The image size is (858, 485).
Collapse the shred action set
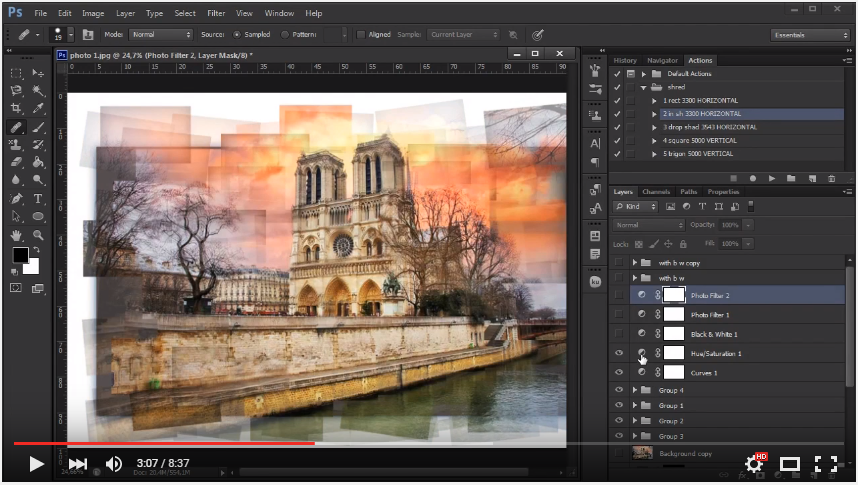click(x=644, y=87)
